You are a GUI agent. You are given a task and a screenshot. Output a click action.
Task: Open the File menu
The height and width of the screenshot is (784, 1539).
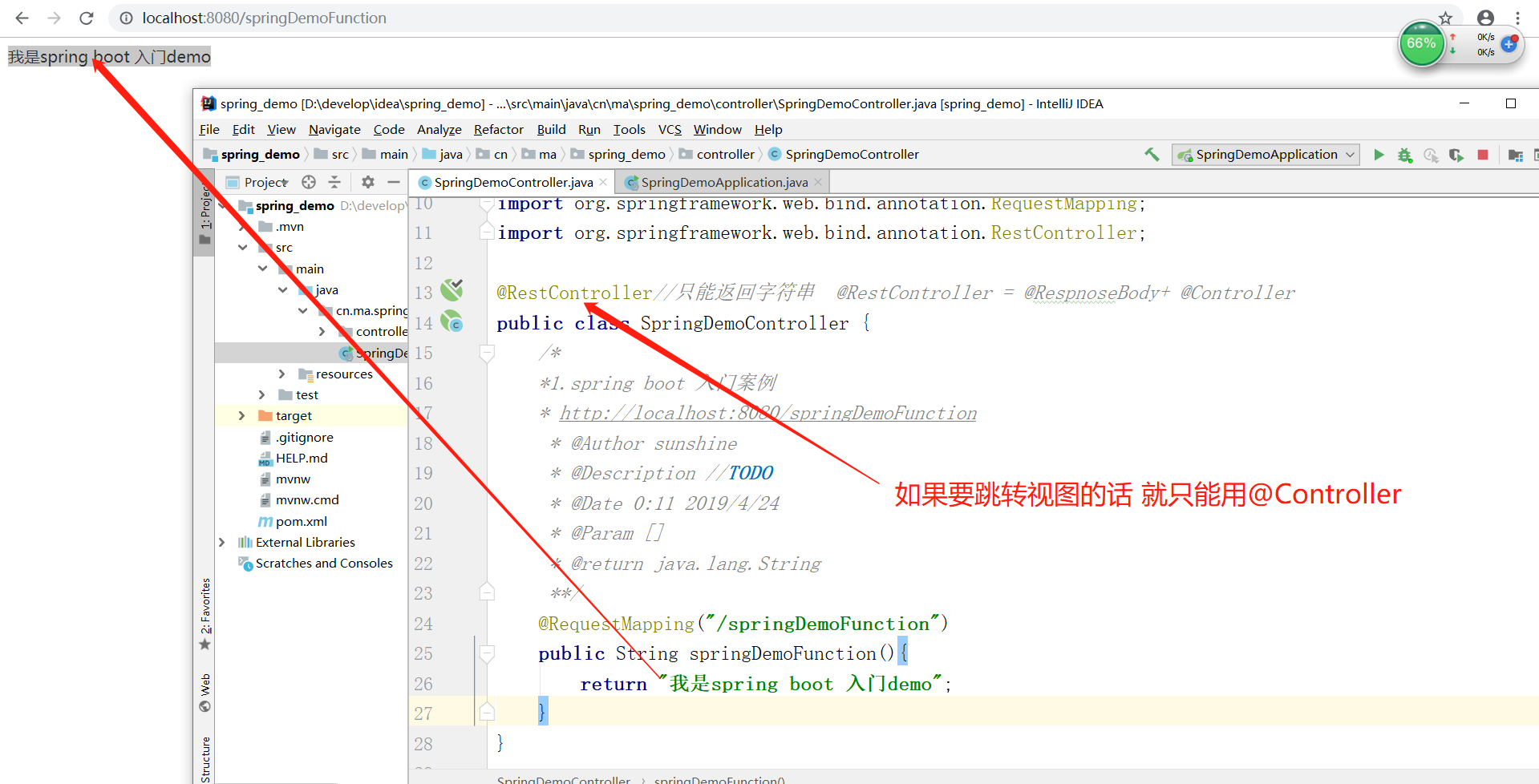click(x=209, y=129)
